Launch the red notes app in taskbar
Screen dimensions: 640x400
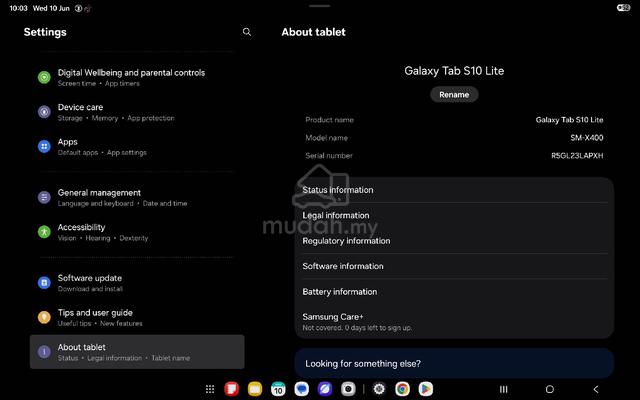coord(231,389)
